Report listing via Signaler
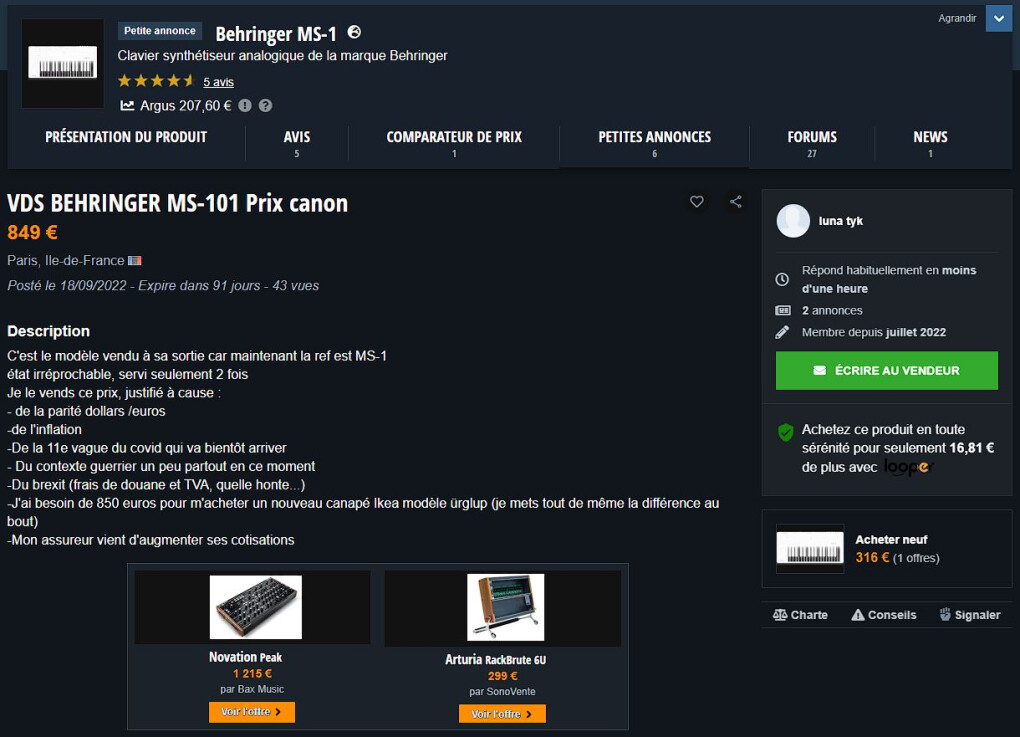The height and width of the screenshot is (737, 1020). click(x=969, y=615)
